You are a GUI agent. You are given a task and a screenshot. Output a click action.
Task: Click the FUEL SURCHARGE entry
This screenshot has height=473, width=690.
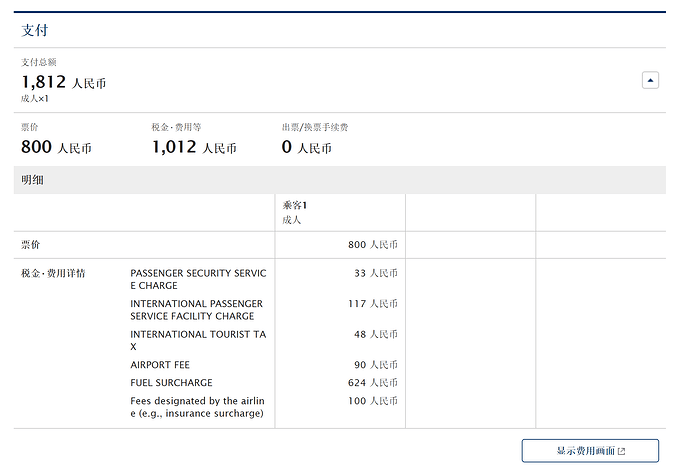tap(171, 383)
